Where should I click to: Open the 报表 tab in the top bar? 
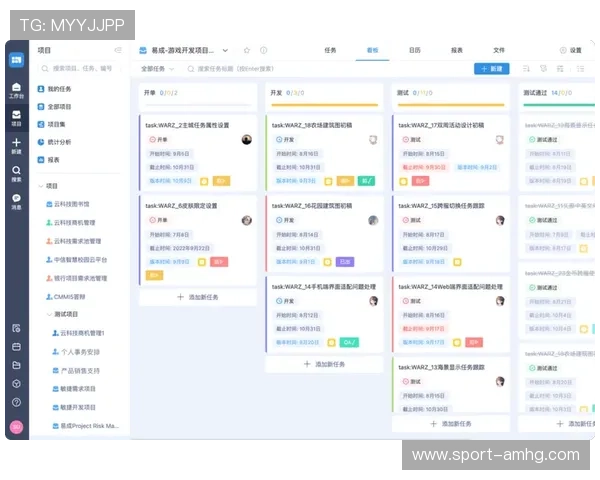(x=457, y=50)
